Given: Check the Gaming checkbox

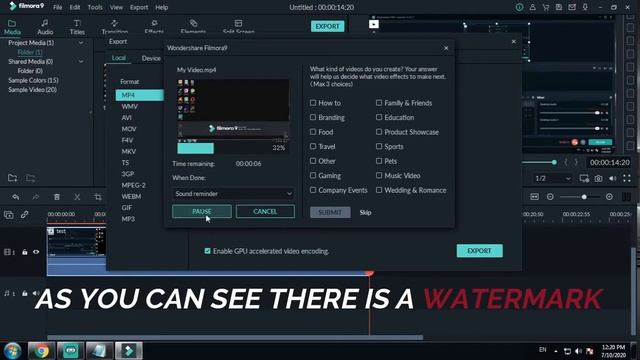Looking at the screenshot, I should (313, 176).
